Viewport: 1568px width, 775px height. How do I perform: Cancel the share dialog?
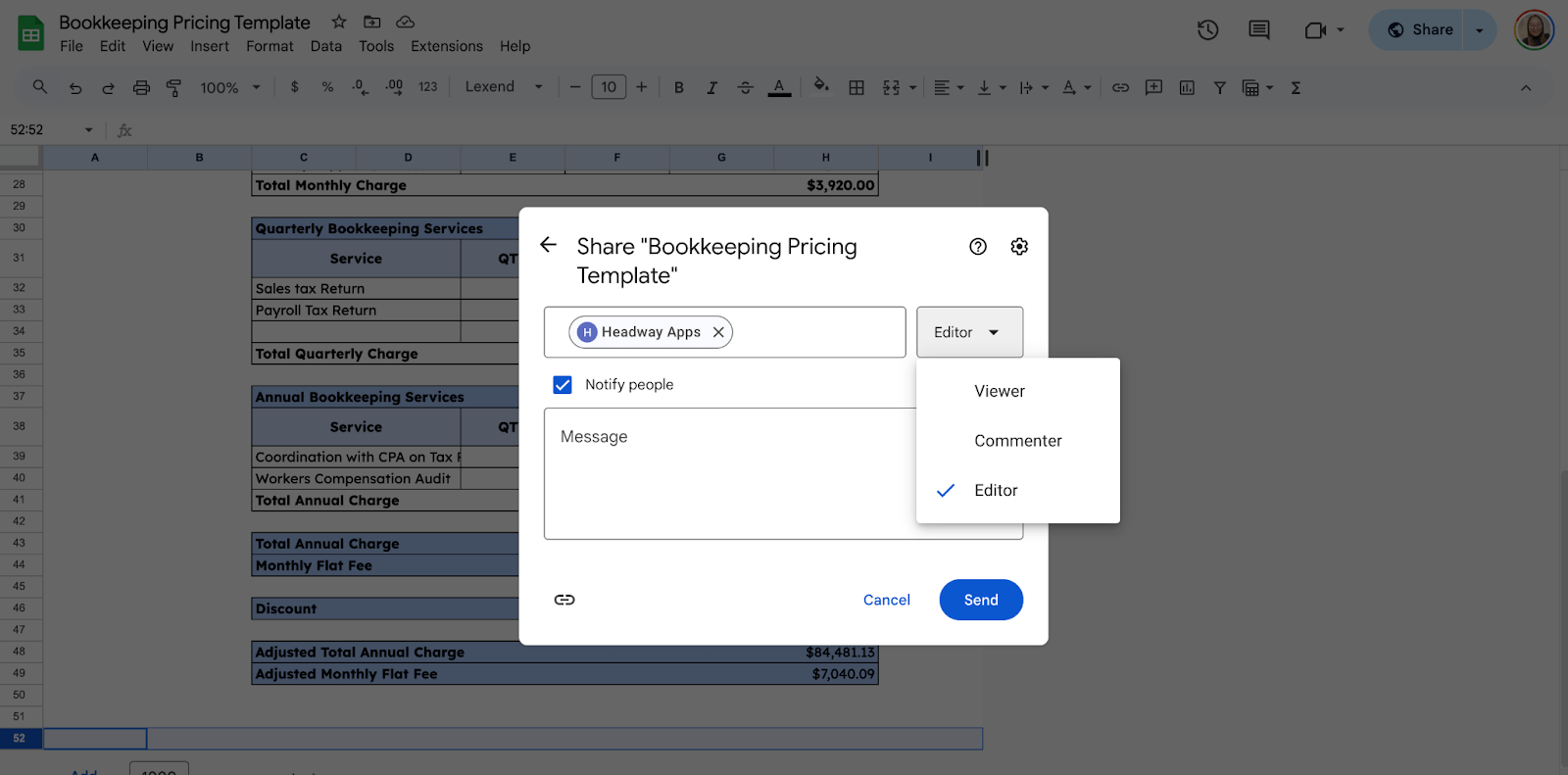[886, 600]
